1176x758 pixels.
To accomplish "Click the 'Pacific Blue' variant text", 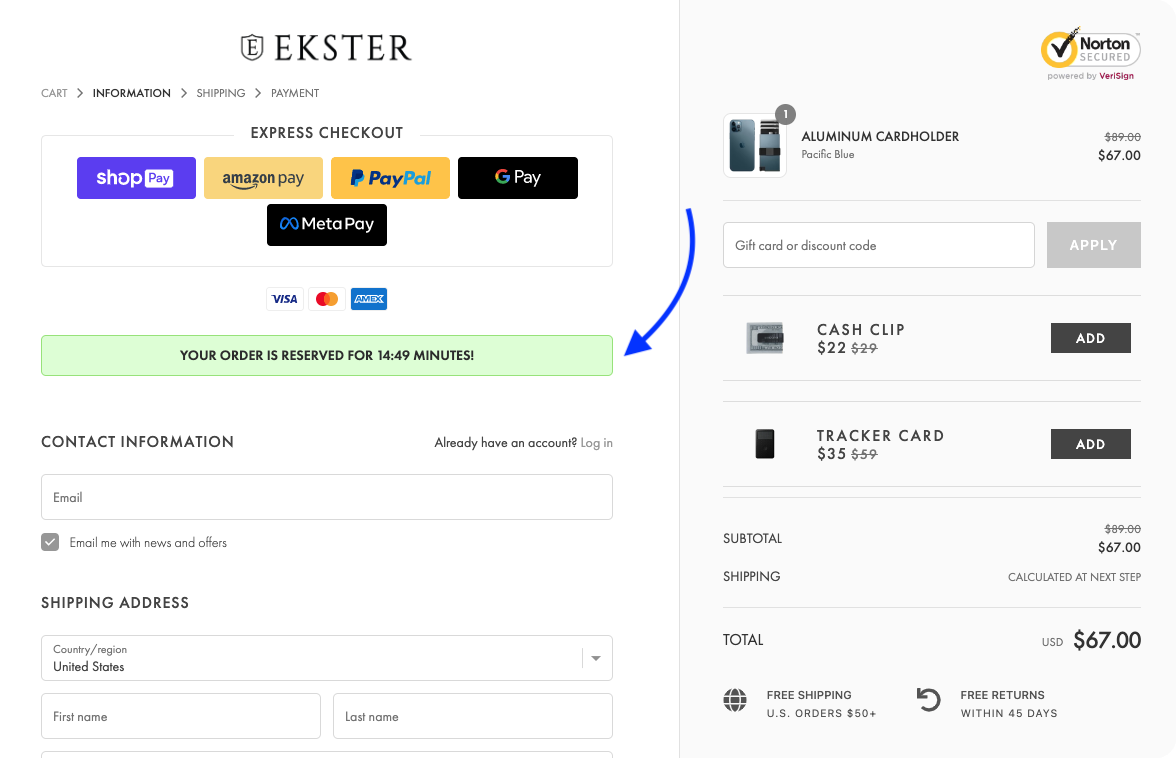I will pyautogui.click(x=828, y=154).
